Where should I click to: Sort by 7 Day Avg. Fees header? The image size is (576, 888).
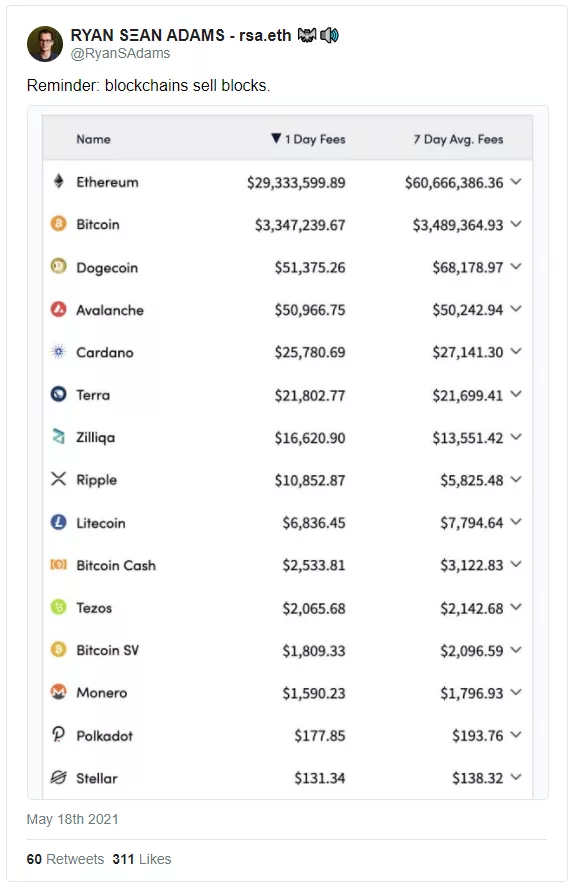(458, 139)
